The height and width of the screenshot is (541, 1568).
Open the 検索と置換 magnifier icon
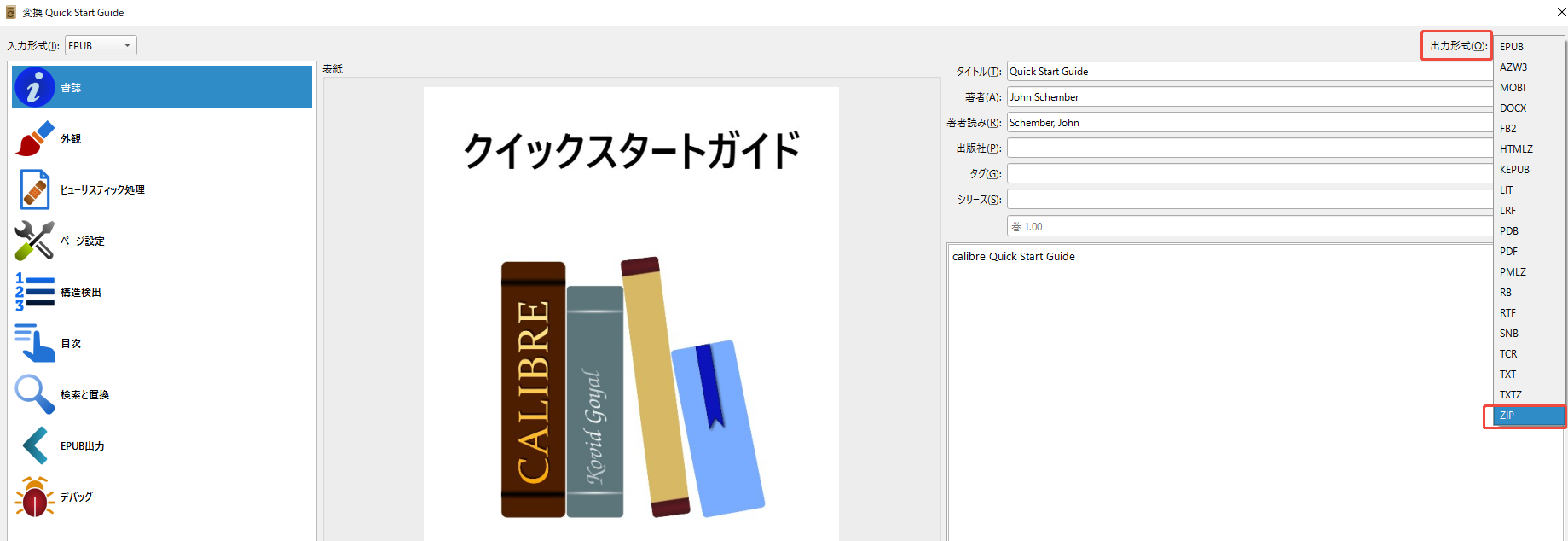tap(35, 394)
